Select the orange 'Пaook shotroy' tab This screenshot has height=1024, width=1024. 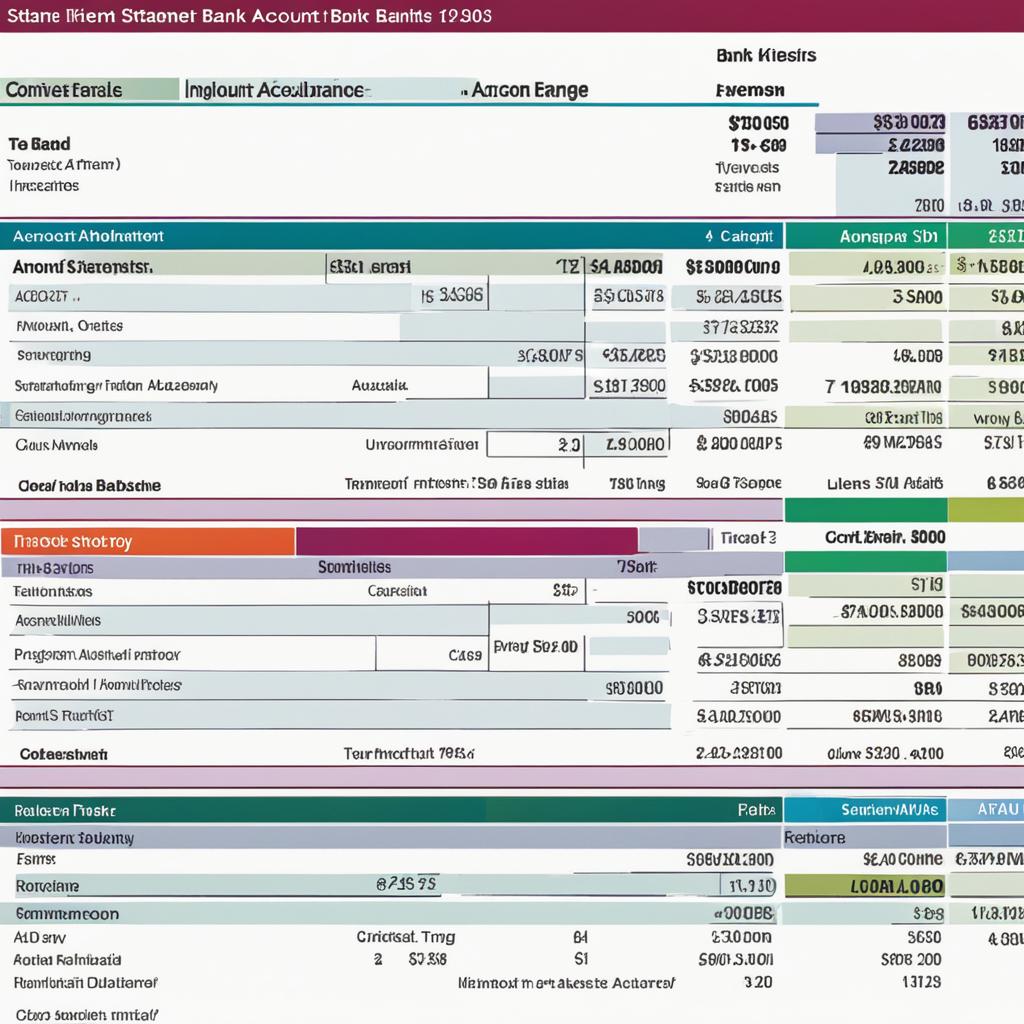pos(148,541)
